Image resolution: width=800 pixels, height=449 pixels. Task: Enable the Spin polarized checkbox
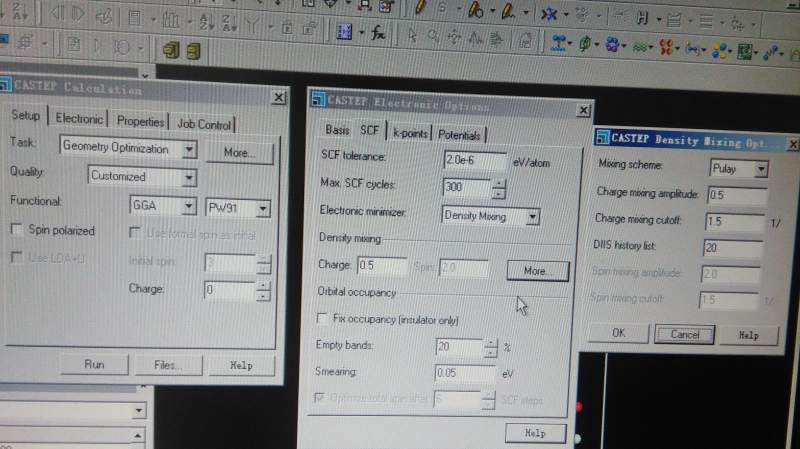tap(17, 229)
